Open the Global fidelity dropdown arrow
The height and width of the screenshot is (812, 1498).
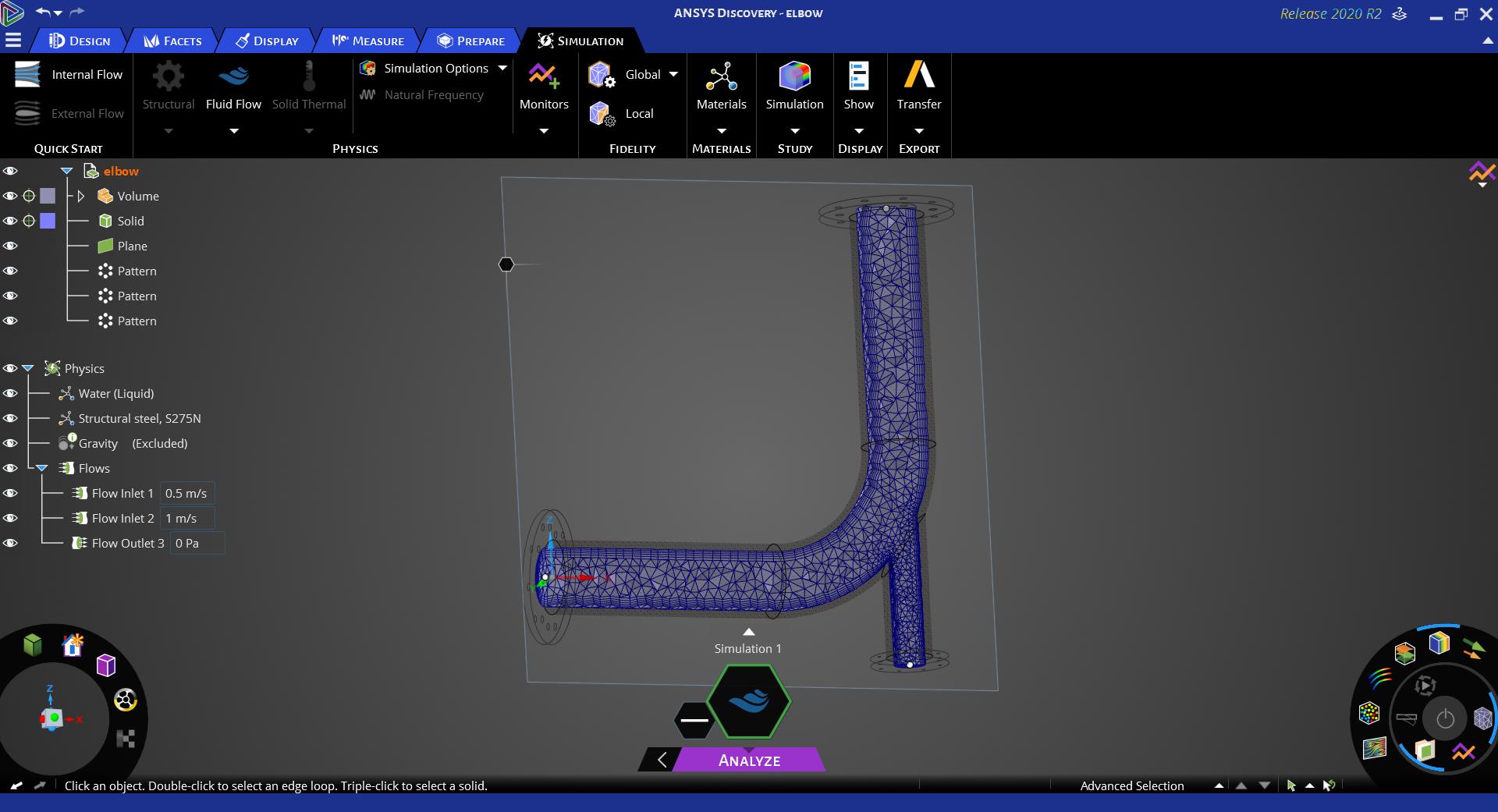click(673, 75)
